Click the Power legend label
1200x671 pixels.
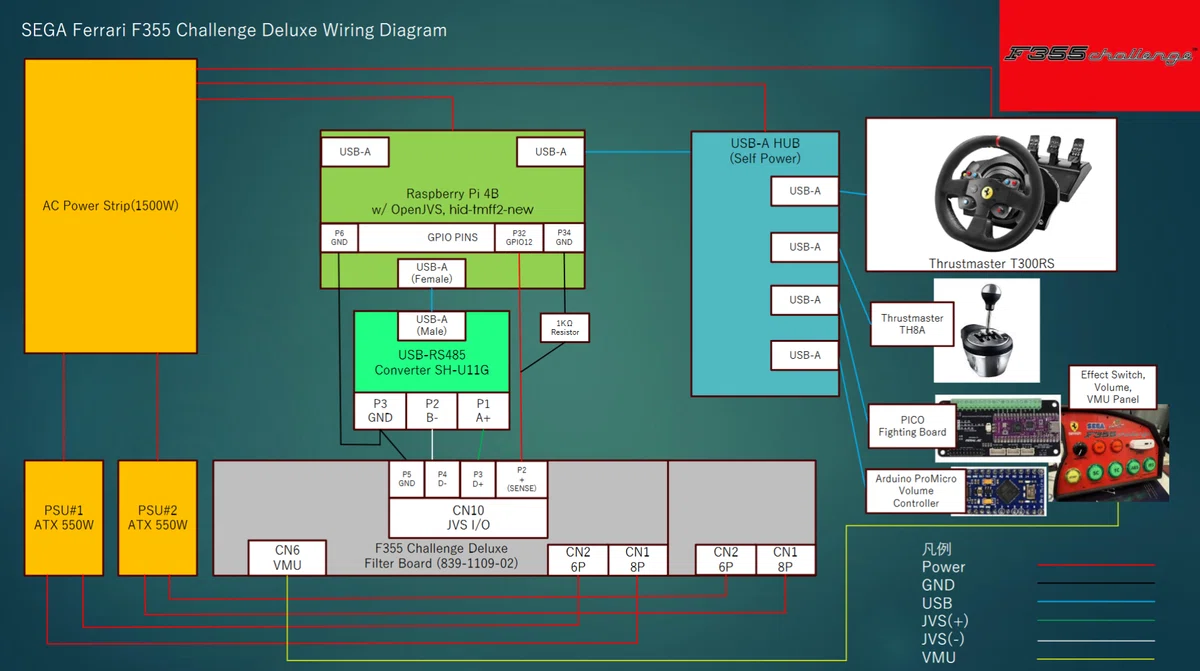(x=944, y=567)
